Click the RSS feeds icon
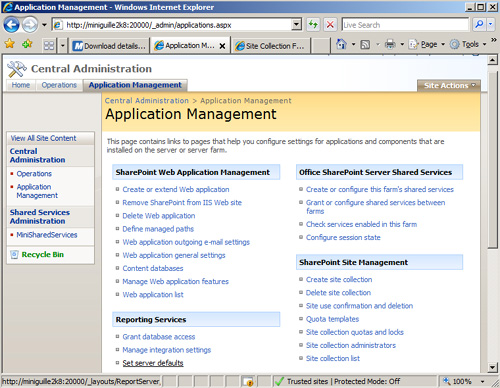Viewport: 500px width, 388px height. pos(365,44)
